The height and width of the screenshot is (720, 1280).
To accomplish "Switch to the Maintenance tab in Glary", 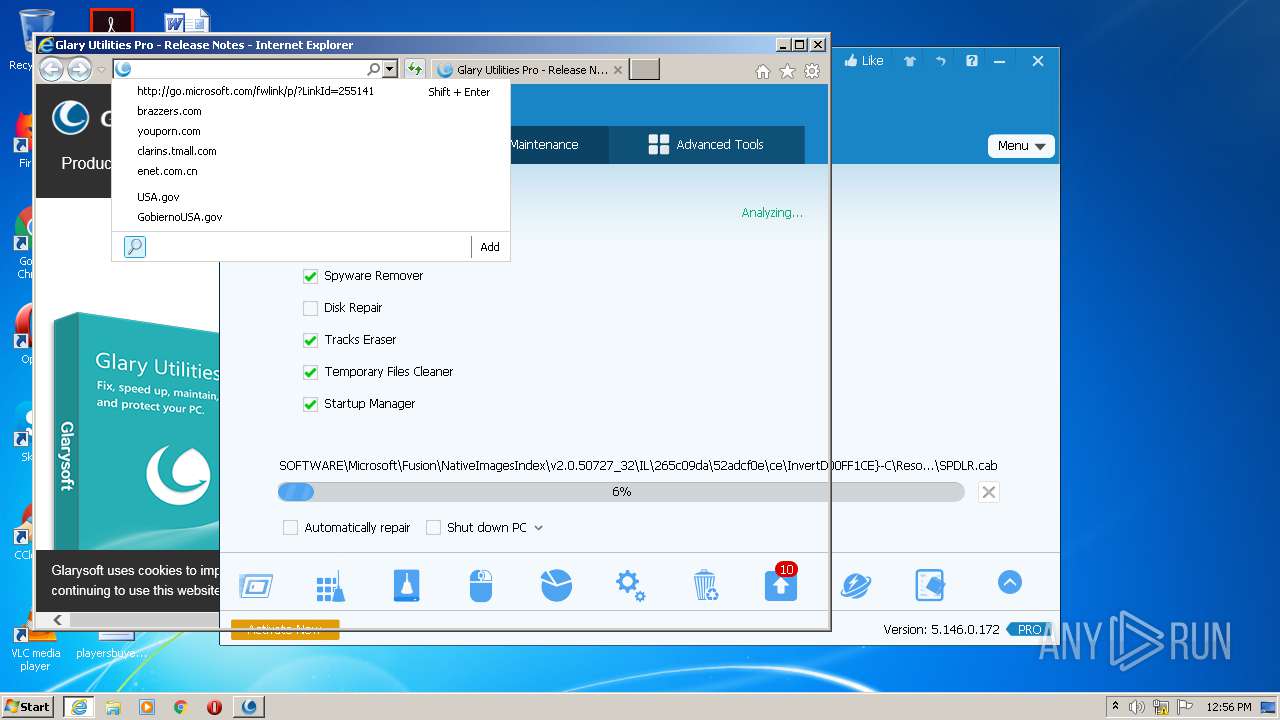I will pyautogui.click(x=544, y=145).
